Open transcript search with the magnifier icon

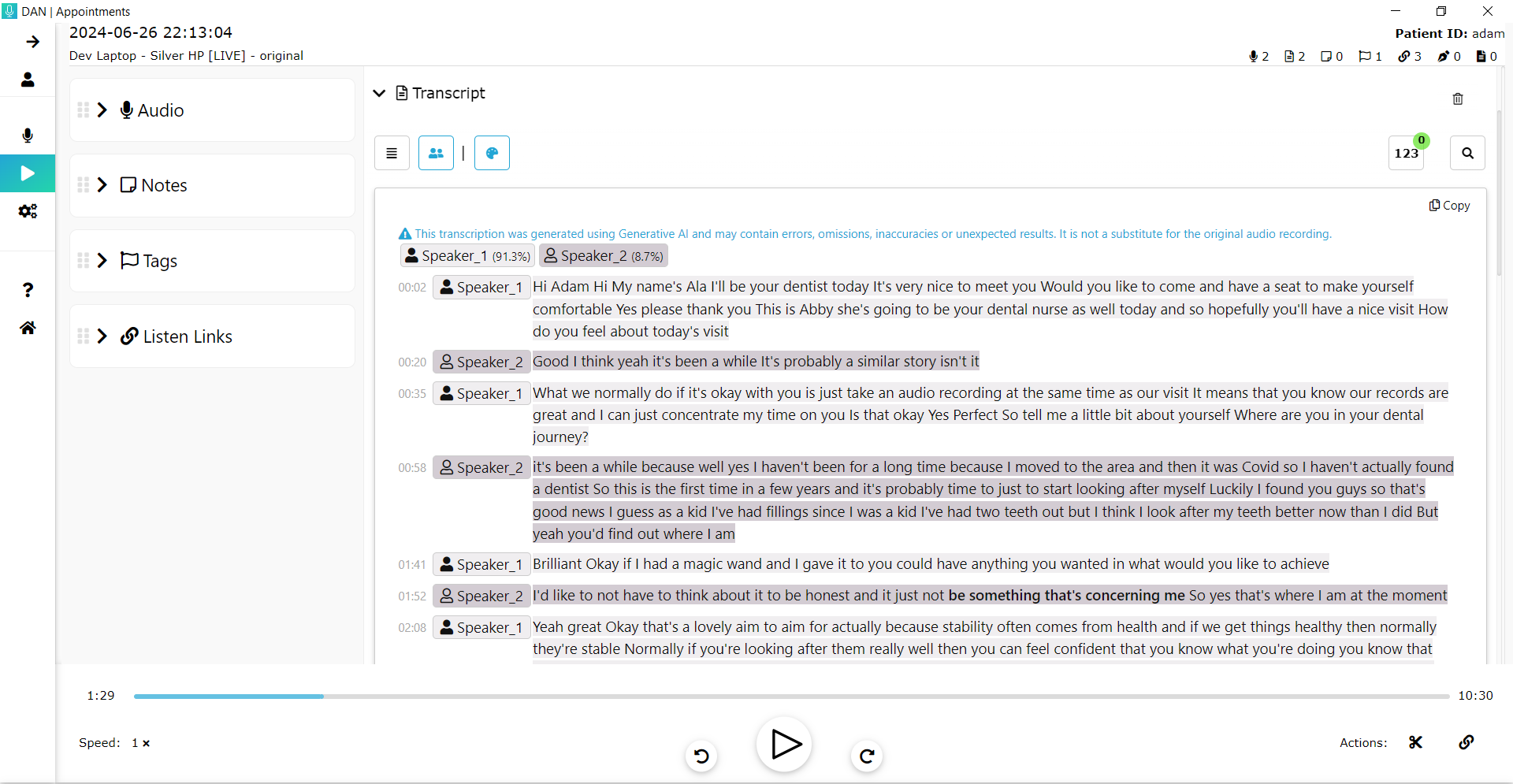[1467, 152]
